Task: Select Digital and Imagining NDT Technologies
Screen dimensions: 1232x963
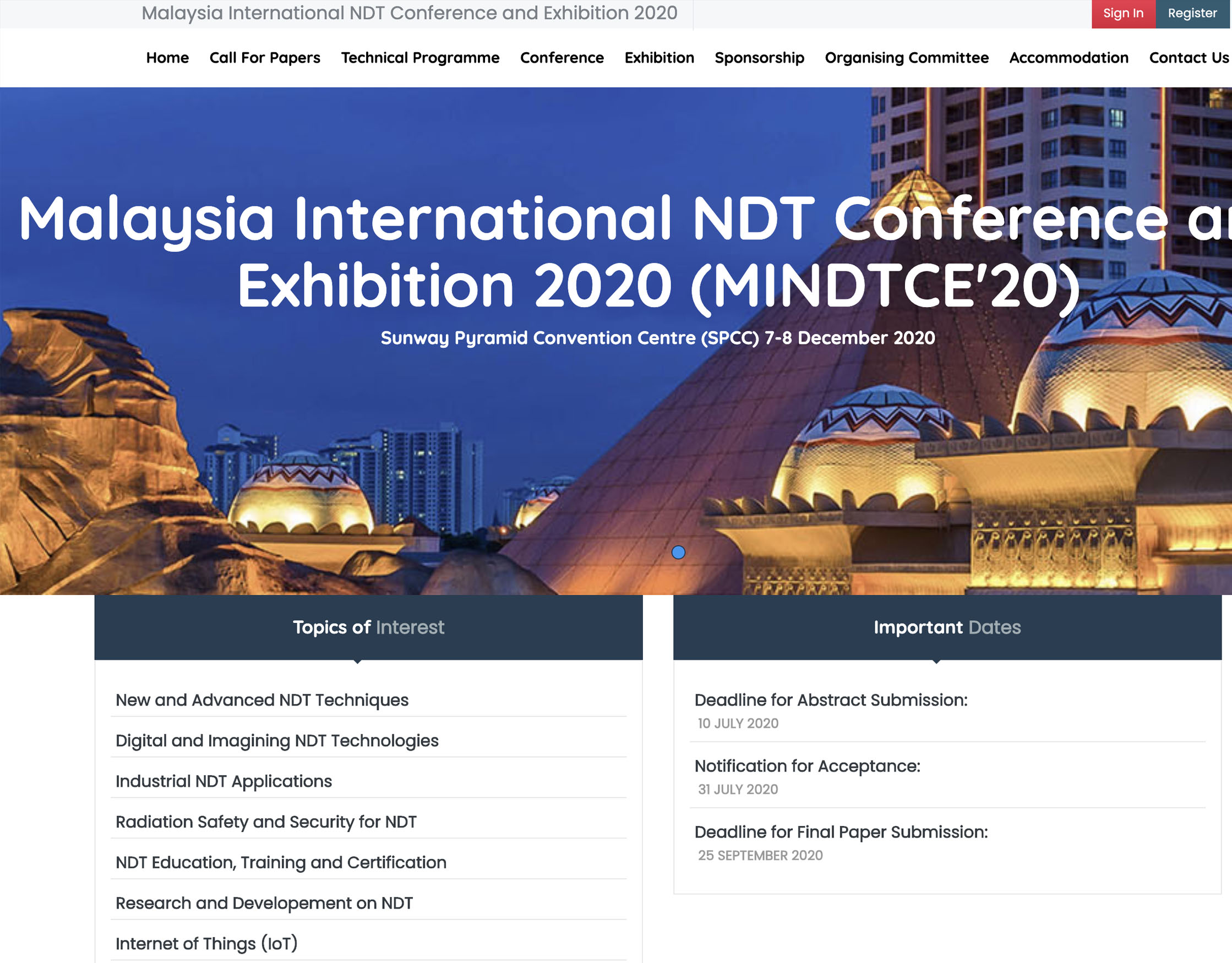Action: pyautogui.click(x=276, y=740)
